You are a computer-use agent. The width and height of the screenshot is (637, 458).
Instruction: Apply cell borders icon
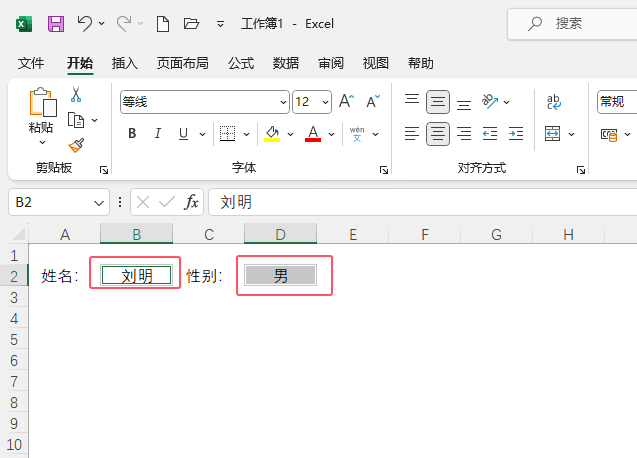pyautogui.click(x=228, y=134)
